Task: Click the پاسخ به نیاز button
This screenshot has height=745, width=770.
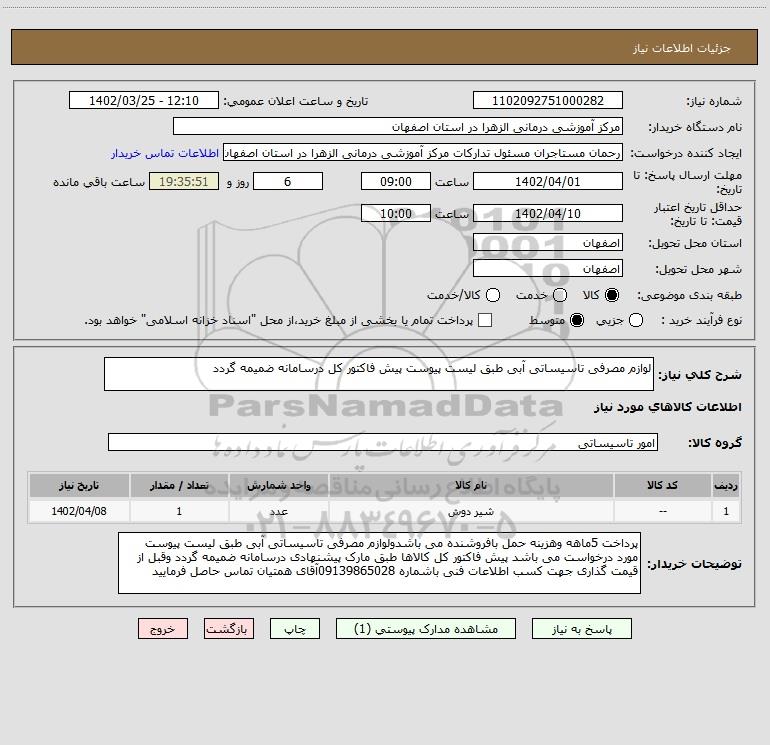Action: pyautogui.click(x=582, y=629)
